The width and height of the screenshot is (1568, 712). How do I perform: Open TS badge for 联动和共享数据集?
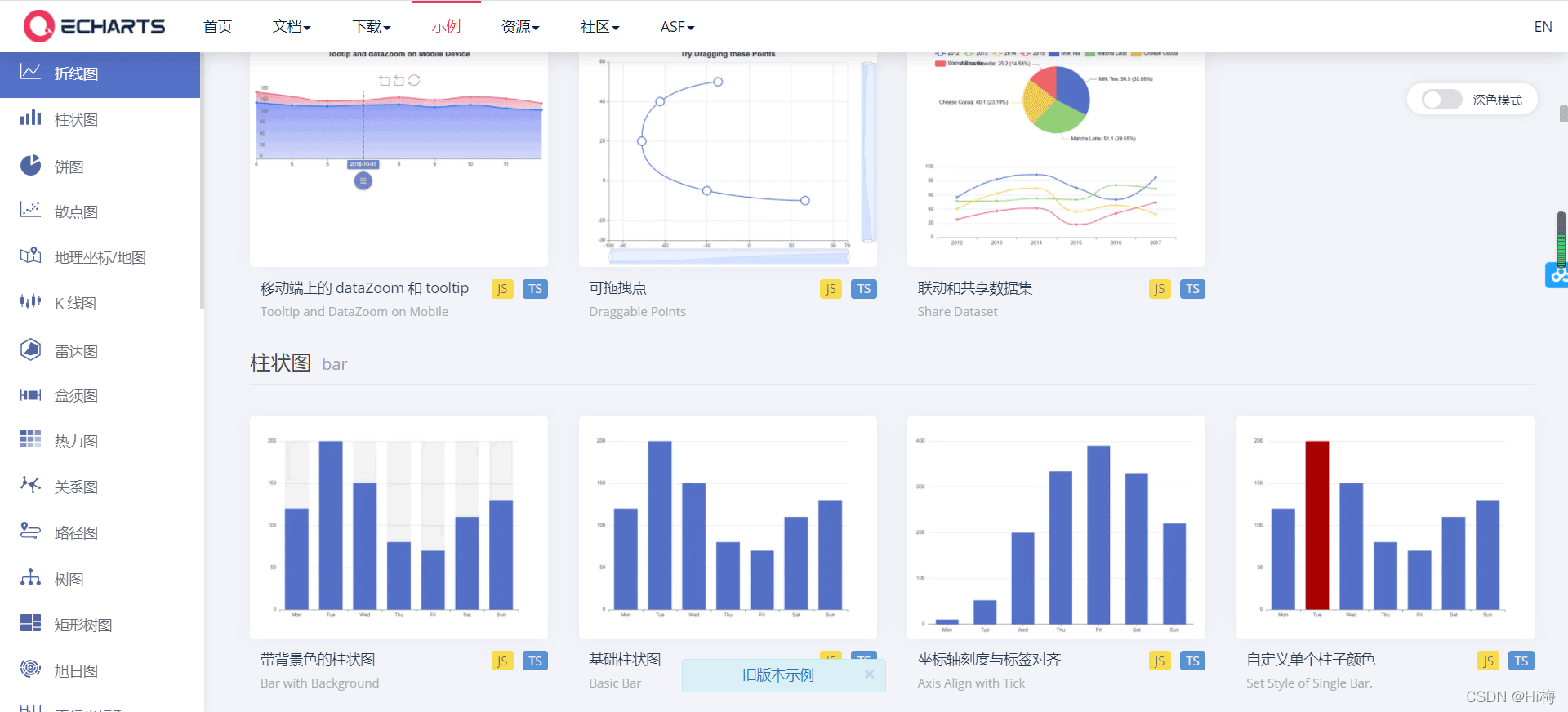tap(1192, 289)
